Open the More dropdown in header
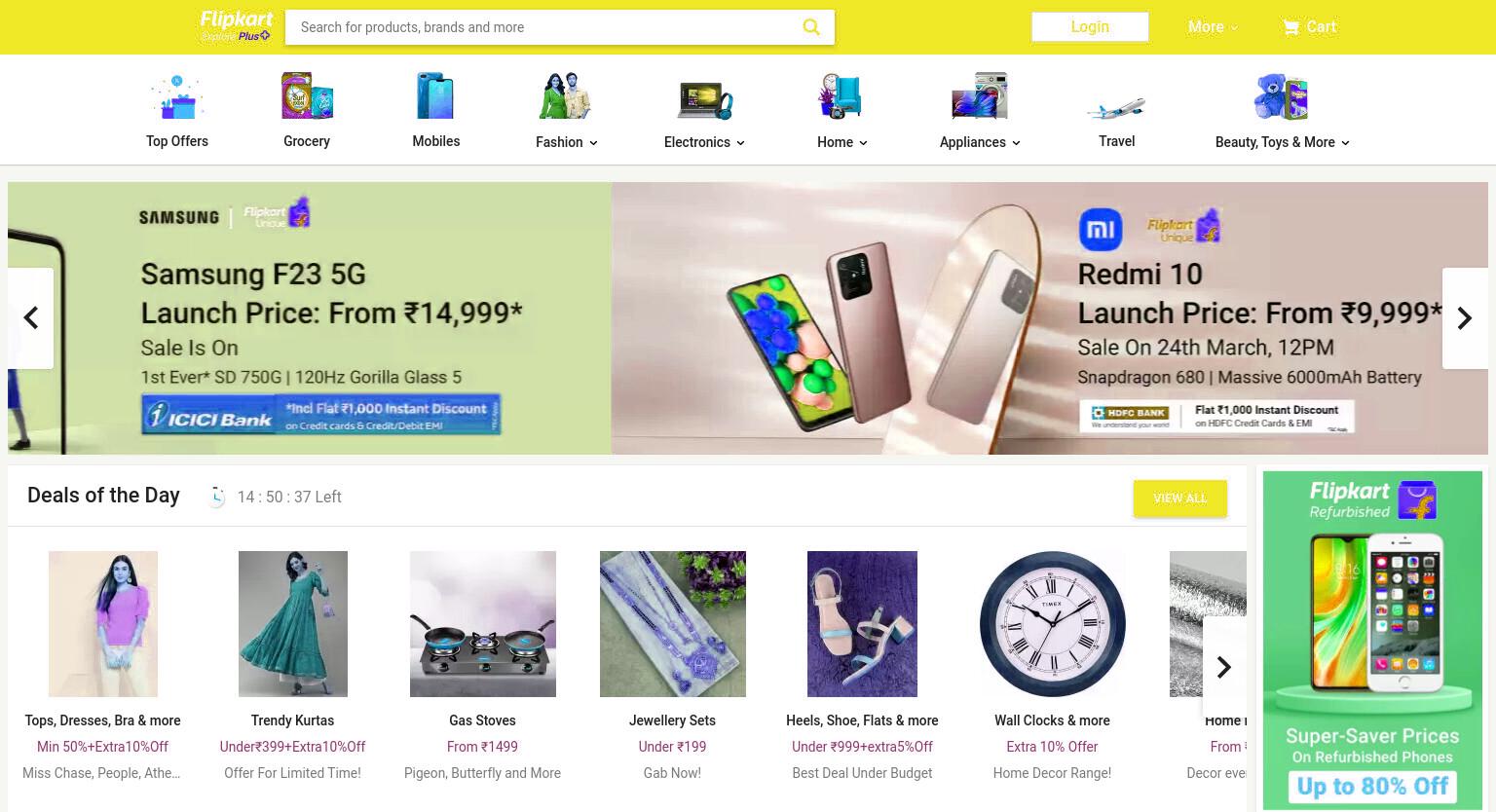This screenshot has width=1496, height=812. click(x=1213, y=27)
